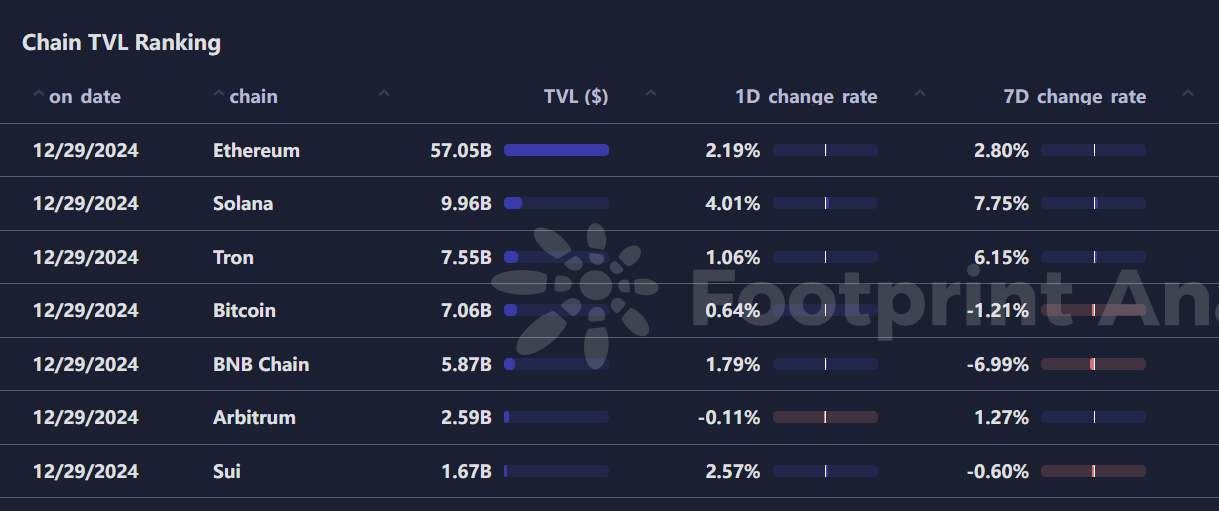Click Arbitrum's red 1D change bar
This screenshot has height=511, width=1219.
point(825,417)
